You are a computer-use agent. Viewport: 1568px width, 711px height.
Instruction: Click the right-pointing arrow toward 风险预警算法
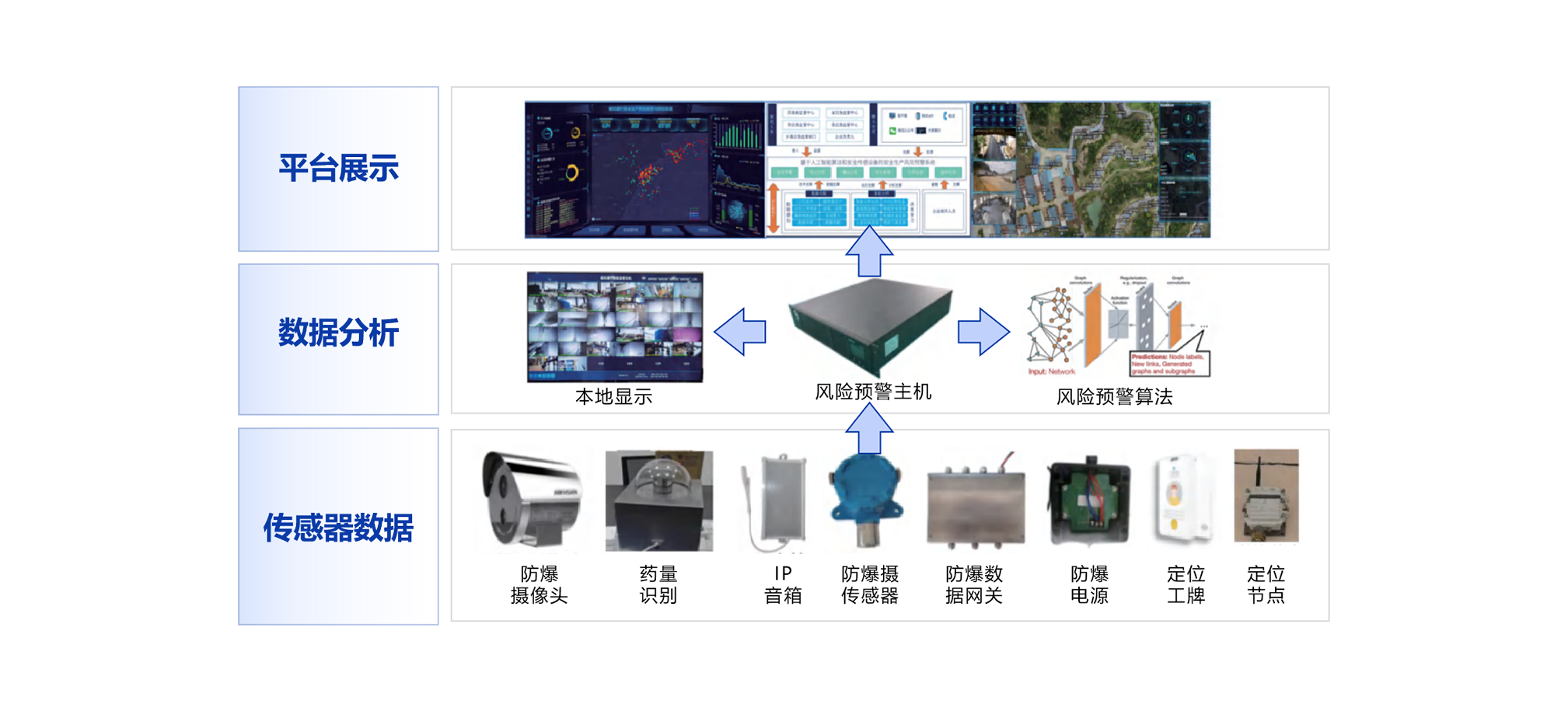click(x=983, y=332)
